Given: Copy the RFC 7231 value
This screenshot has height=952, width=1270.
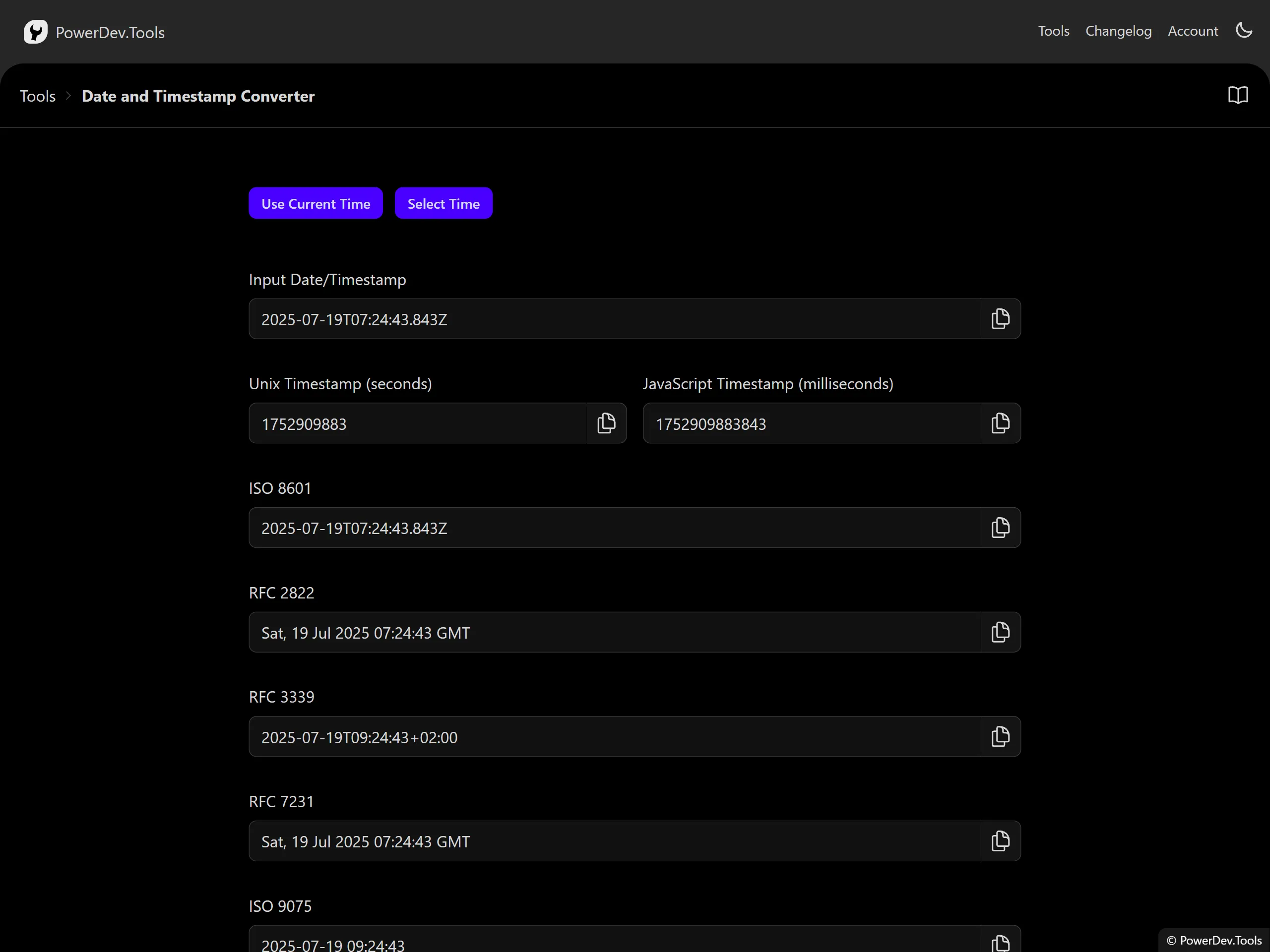Looking at the screenshot, I should [1000, 841].
